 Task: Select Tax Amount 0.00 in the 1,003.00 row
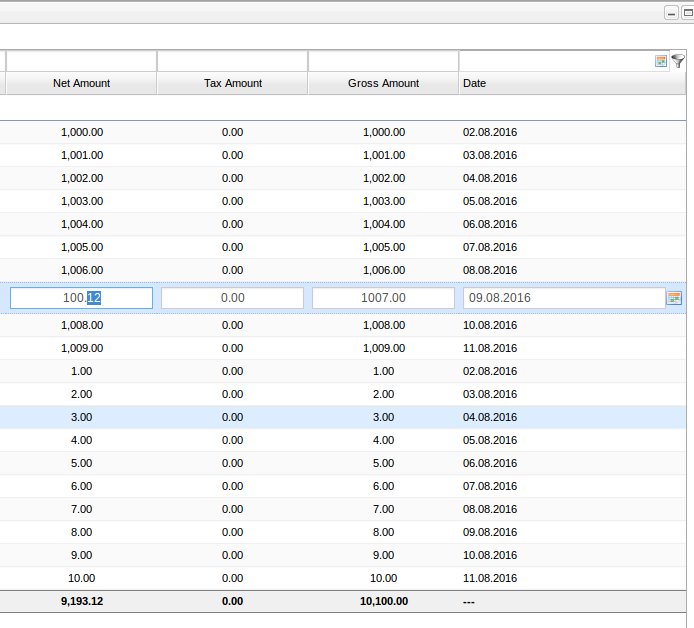point(232,201)
